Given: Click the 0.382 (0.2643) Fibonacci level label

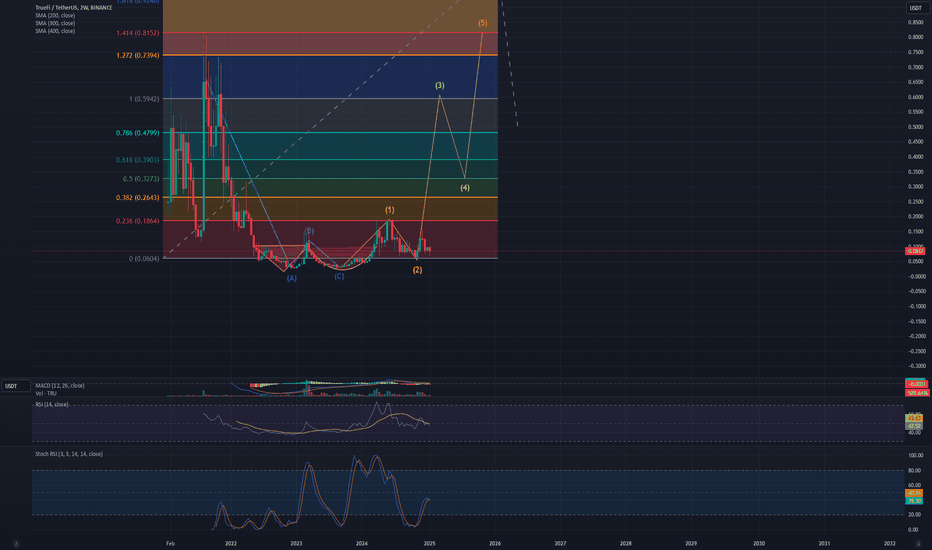Looking at the screenshot, I should coord(137,197).
